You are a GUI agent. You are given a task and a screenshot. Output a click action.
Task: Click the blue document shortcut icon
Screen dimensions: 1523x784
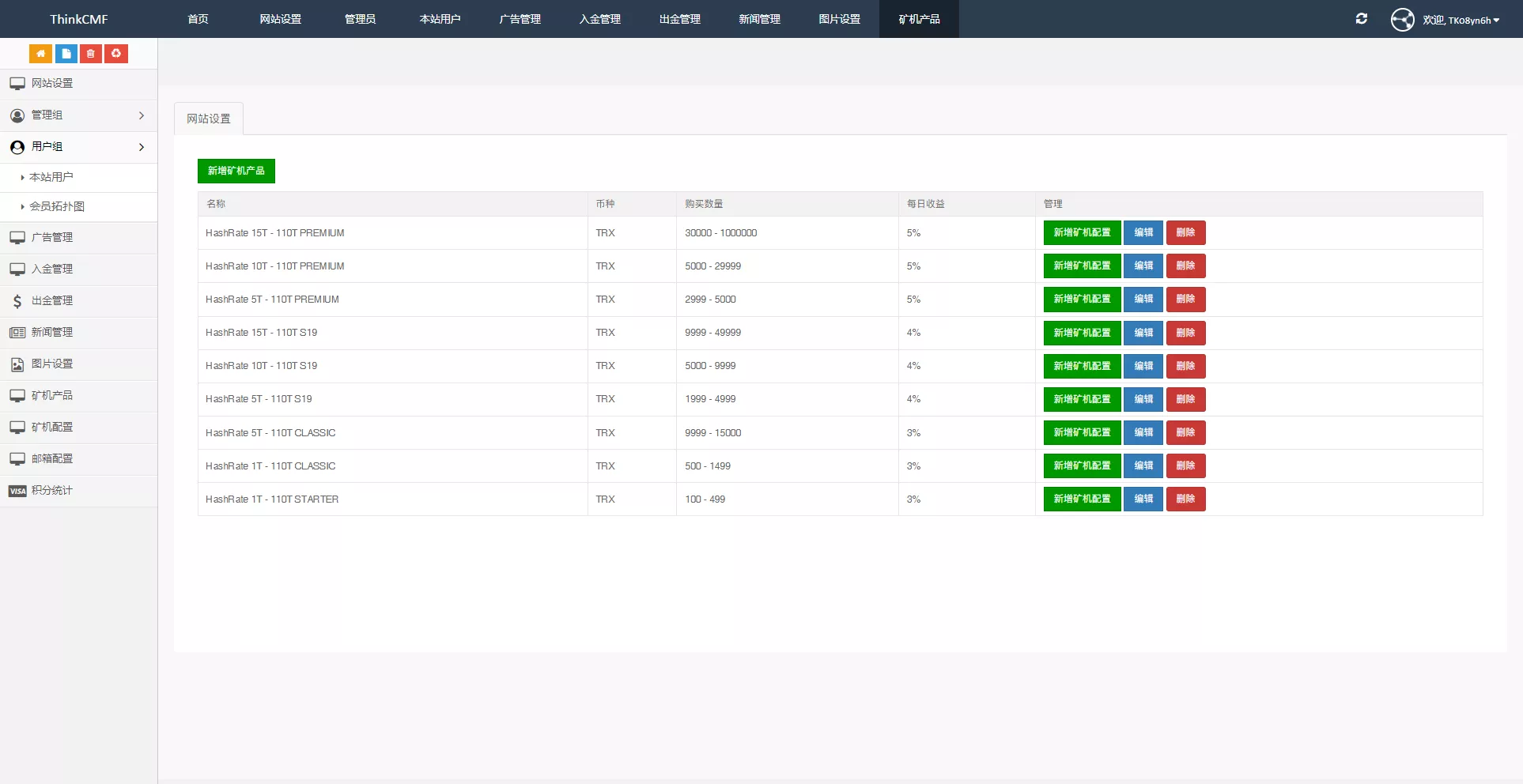tap(66, 54)
